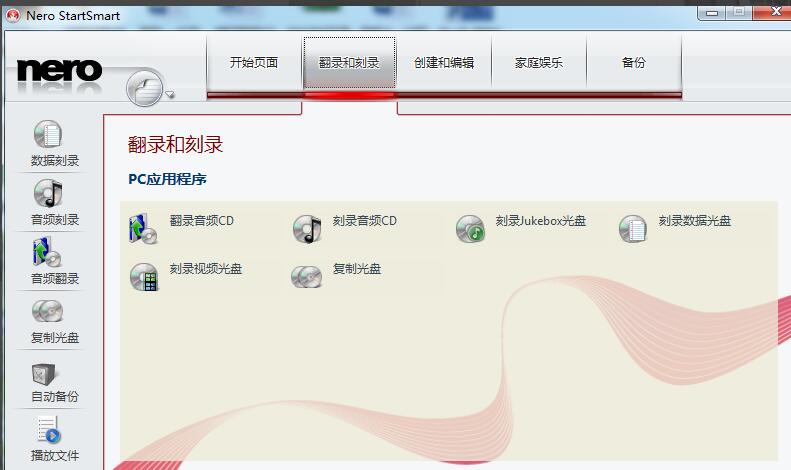Start 翻录音频CD in PC应用程序 list

(x=200, y=222)
